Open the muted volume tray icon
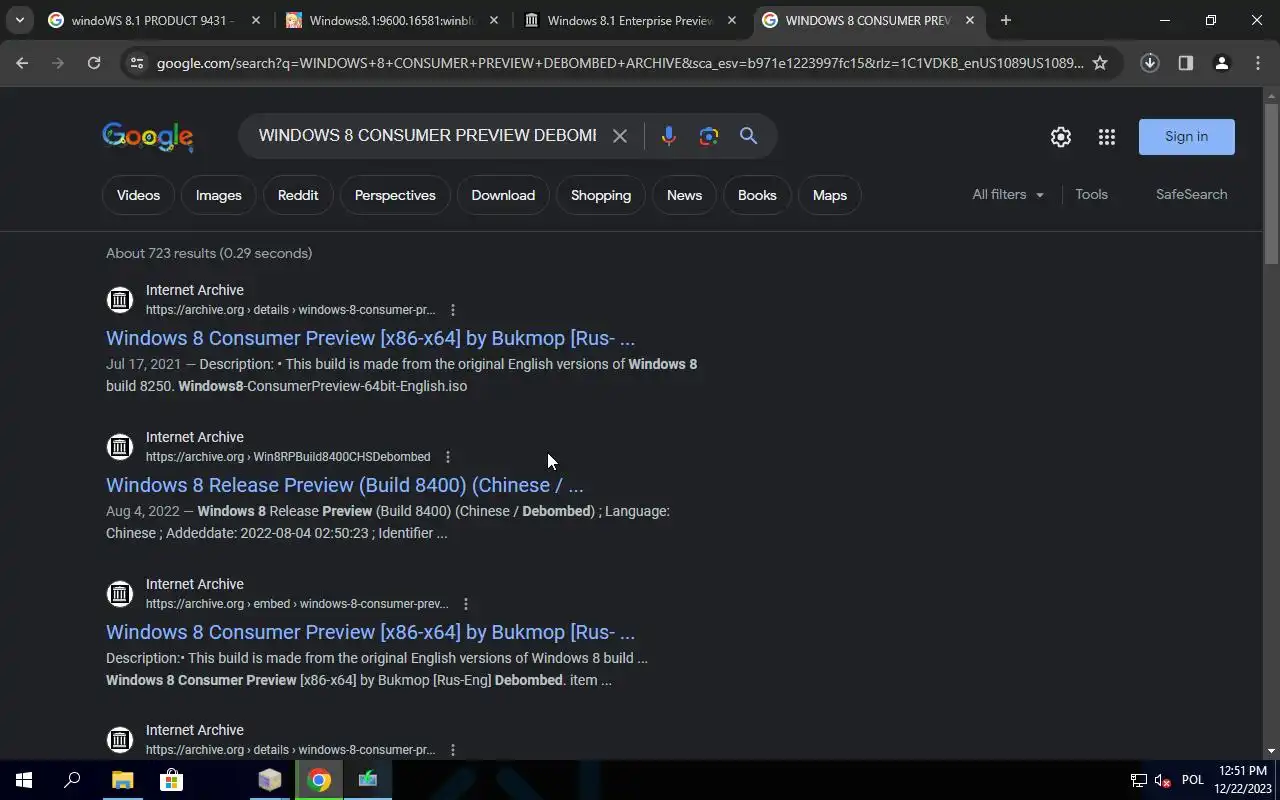The image size is (1280, 800). tap(1162, 780)
